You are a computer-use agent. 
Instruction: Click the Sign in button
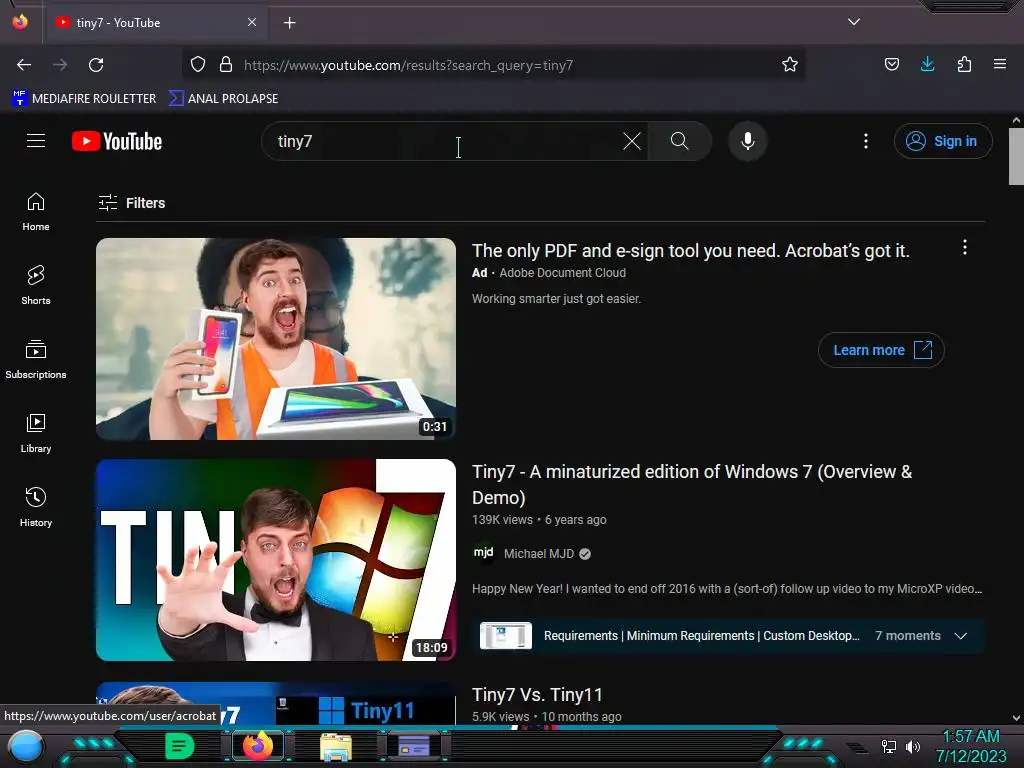[x=943, y=141]
